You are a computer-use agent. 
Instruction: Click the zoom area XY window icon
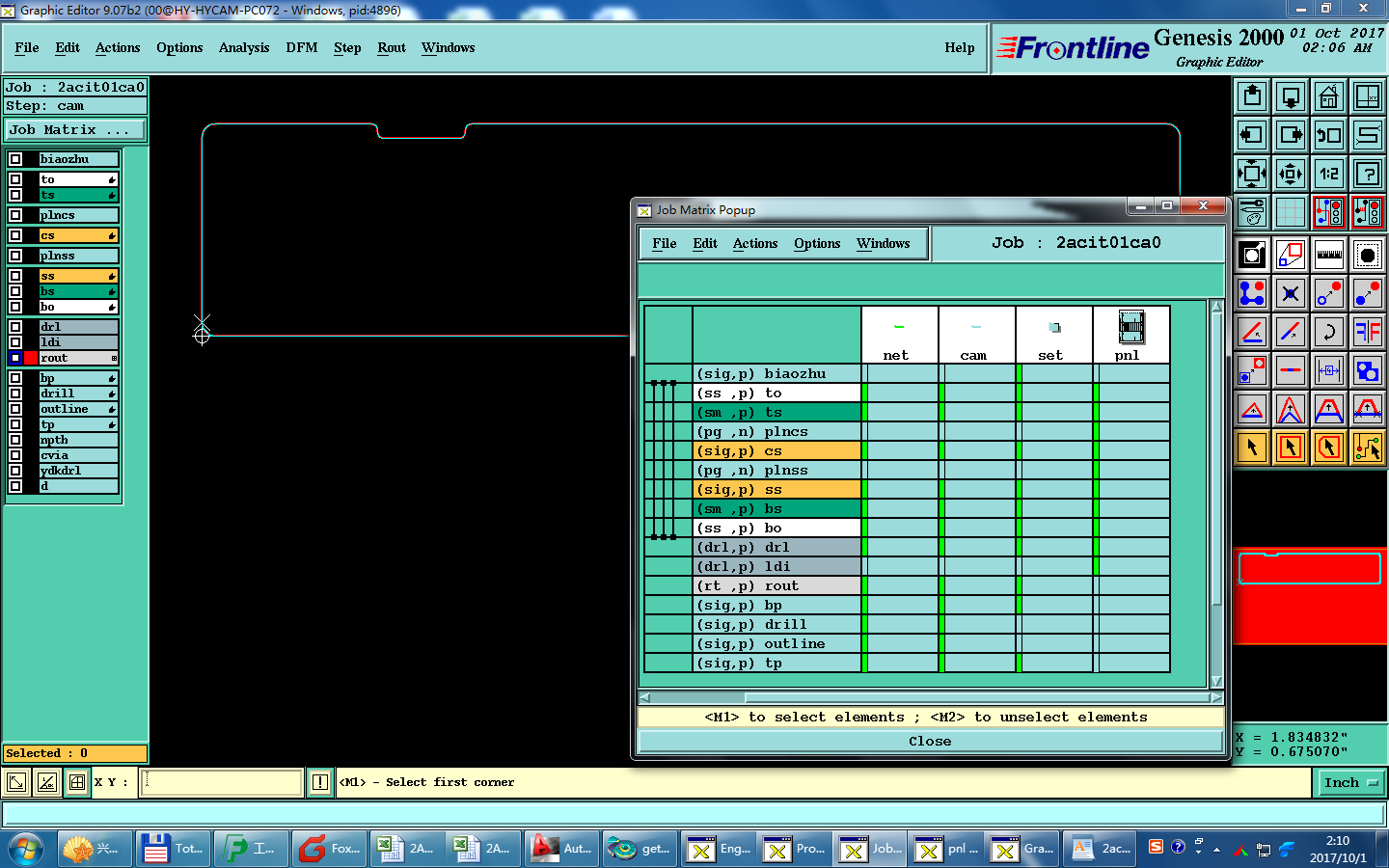point(1368,96)
